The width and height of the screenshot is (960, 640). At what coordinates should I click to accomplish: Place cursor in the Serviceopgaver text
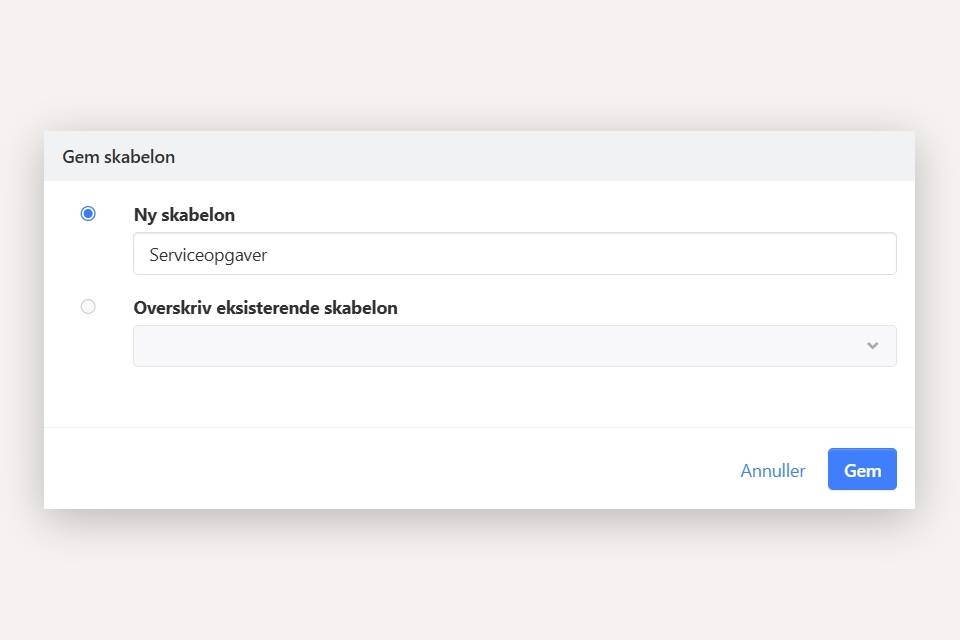[x=209, y=255]
